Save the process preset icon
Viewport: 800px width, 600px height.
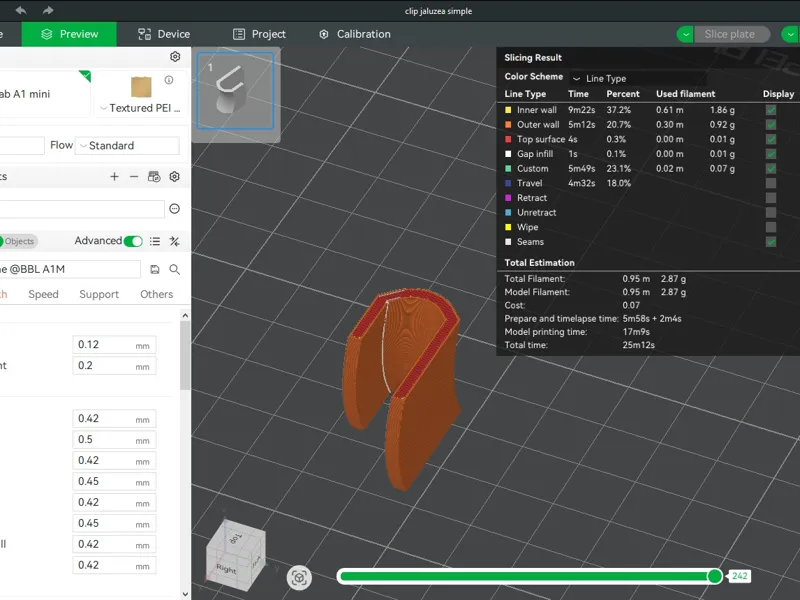(155, 269)
